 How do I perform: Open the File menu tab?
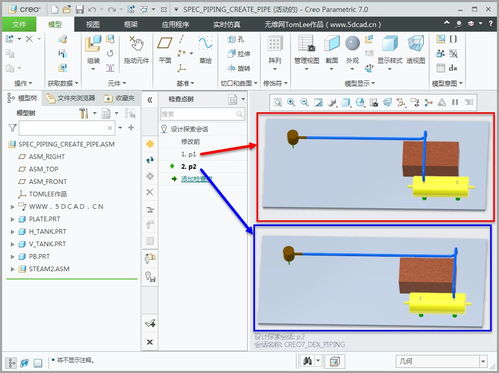pos(19,24)
